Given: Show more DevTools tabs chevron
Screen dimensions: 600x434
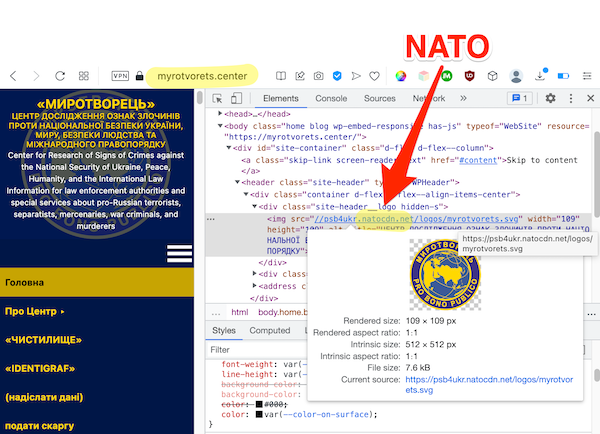Looking at the screenshot, I should 463,98.
